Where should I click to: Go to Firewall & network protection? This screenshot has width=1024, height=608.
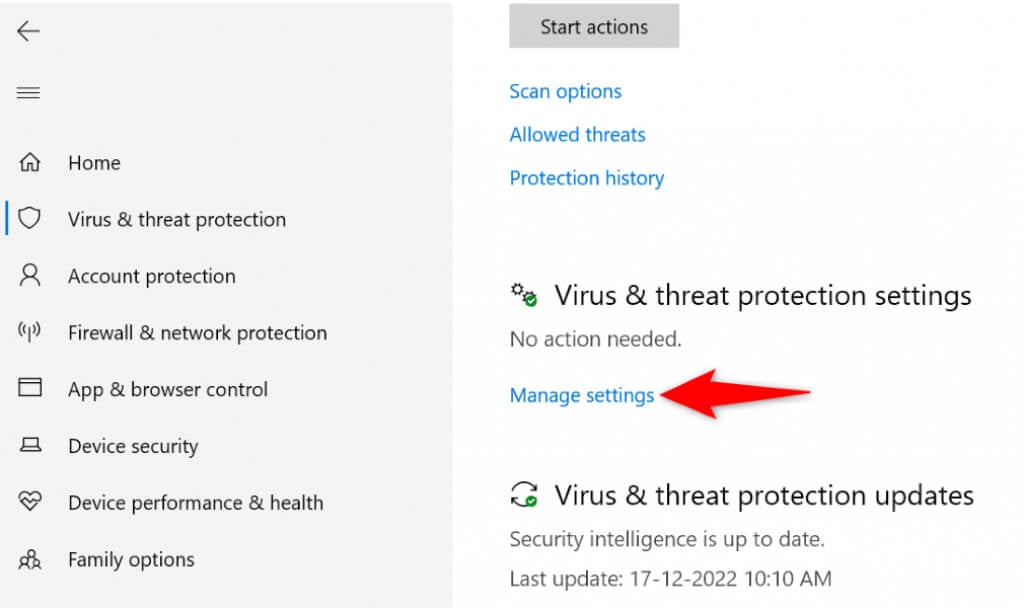[x=197, y=333]
